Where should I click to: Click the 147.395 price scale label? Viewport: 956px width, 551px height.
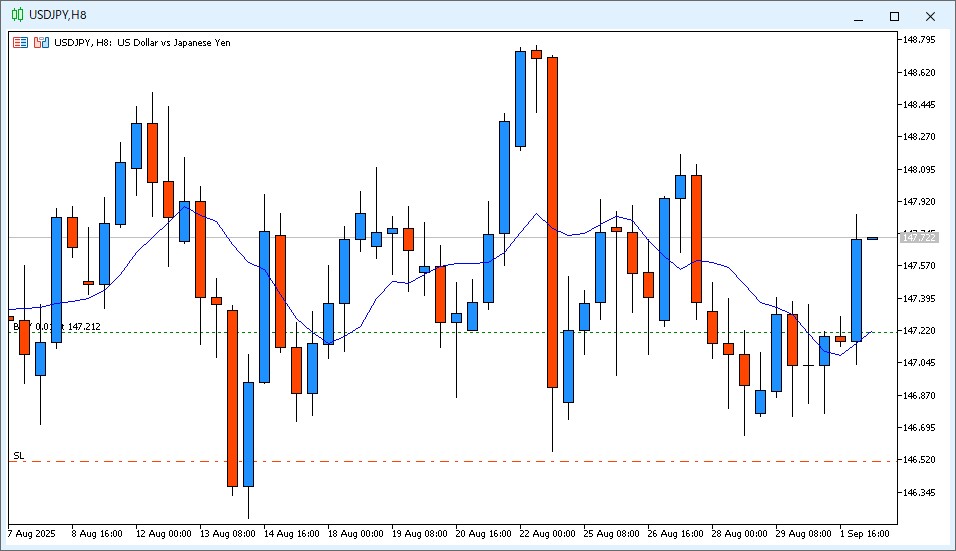pos(919,299)
